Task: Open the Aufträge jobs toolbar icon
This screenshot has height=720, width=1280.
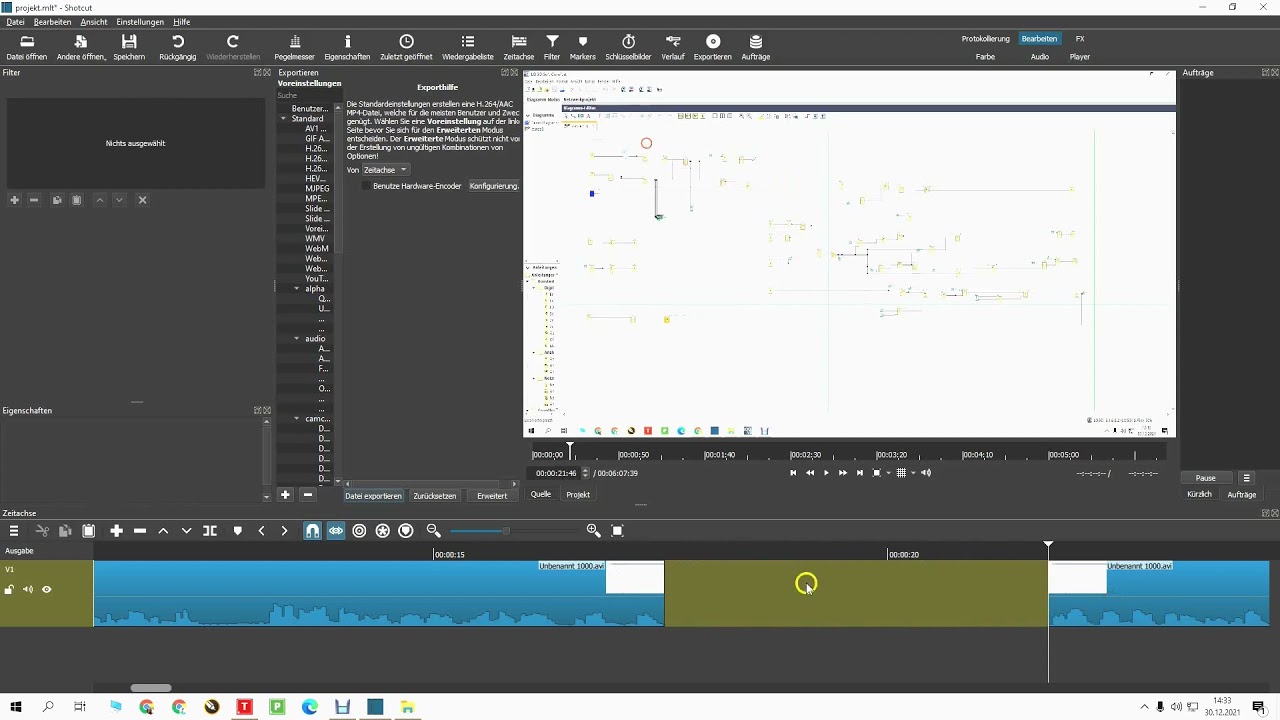Action: [756, 47]
